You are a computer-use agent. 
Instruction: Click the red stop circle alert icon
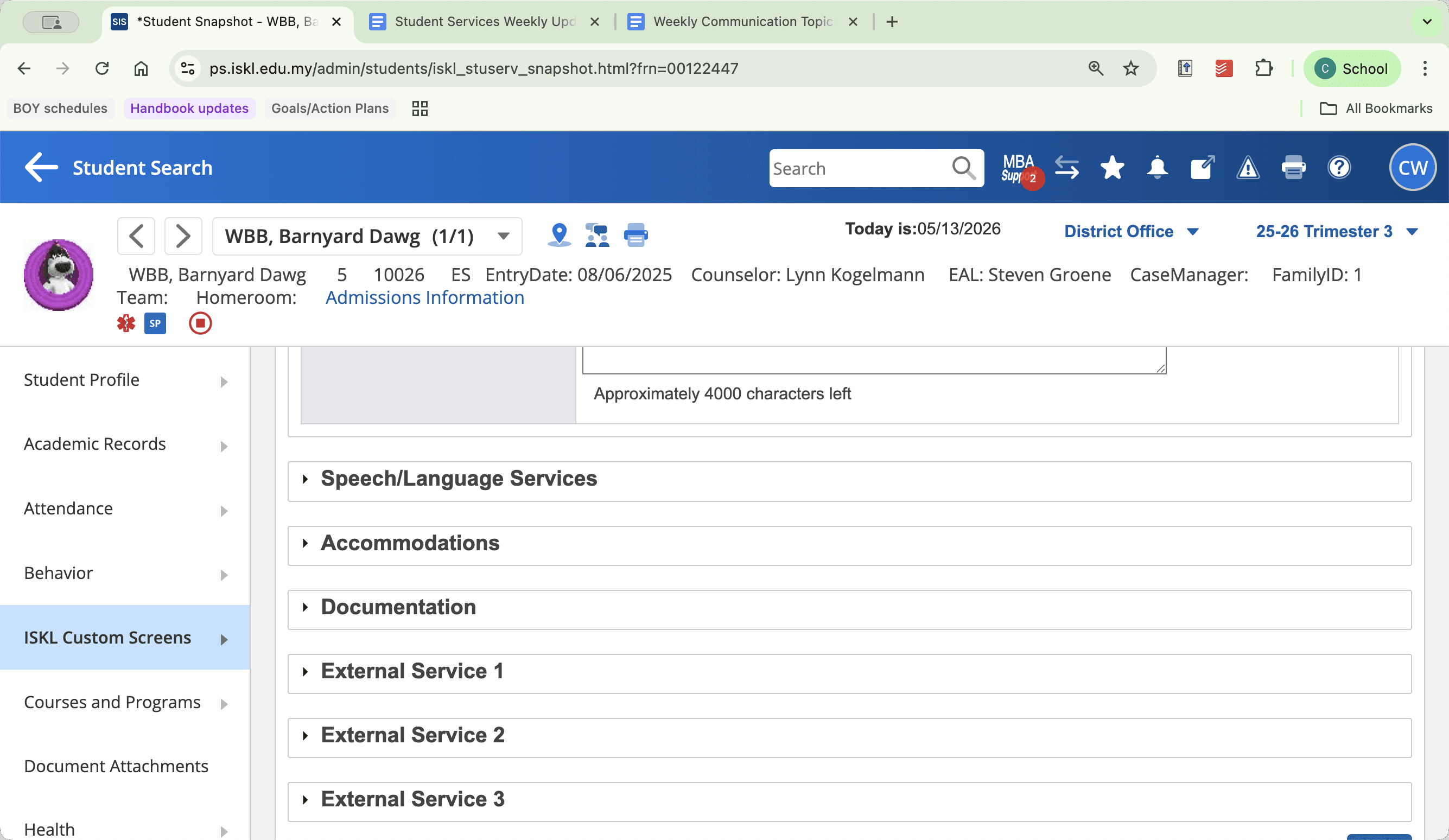[200, 323]
